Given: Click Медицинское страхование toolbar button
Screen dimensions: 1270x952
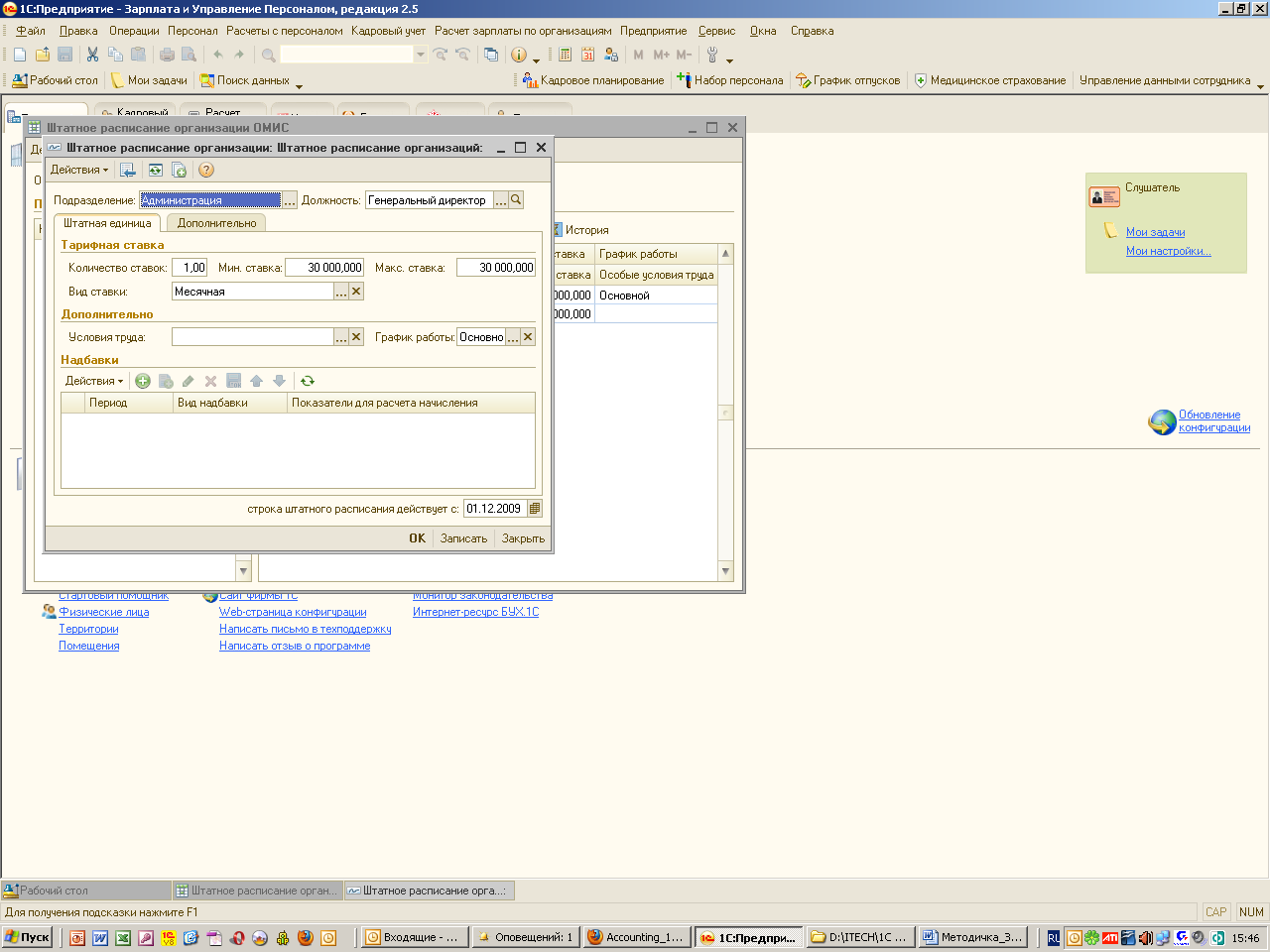Looking at the screenshot, I should click(x=989, y=80).
